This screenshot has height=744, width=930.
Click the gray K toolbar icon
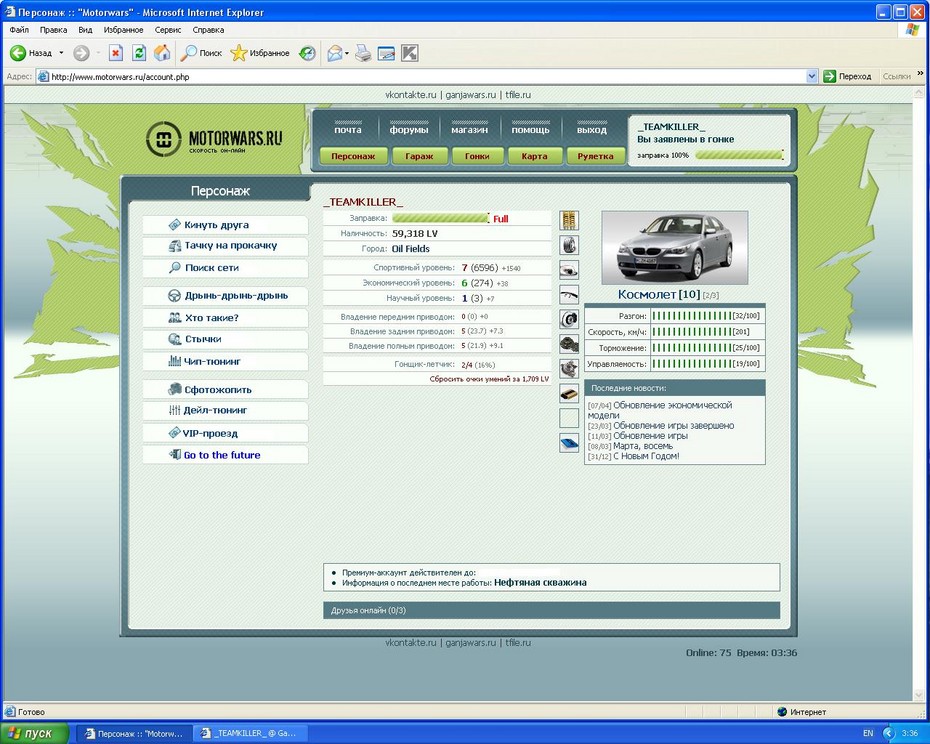click(410, 53)
